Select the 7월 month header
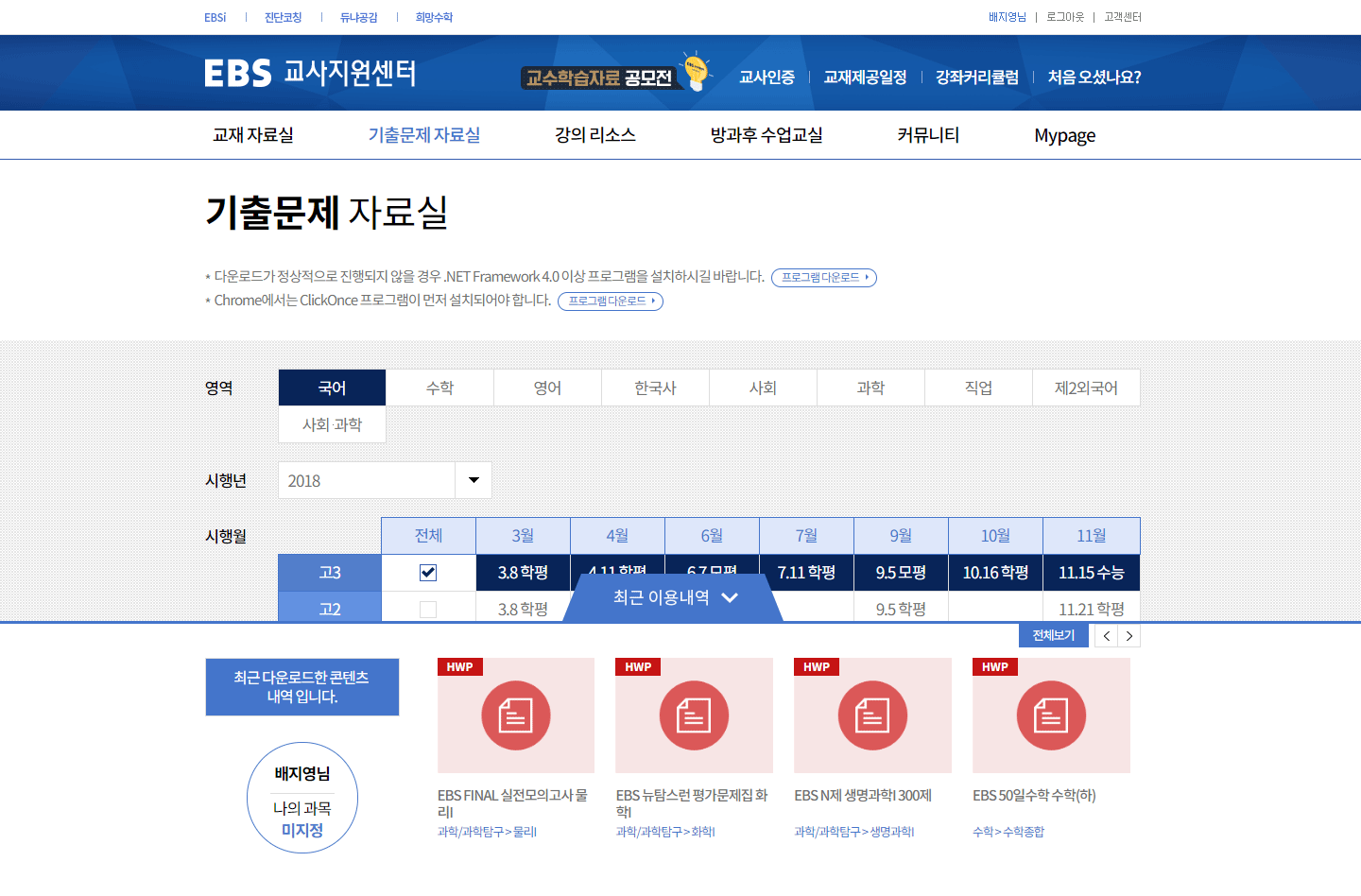The image size is (1361, 896). [806, 536]
